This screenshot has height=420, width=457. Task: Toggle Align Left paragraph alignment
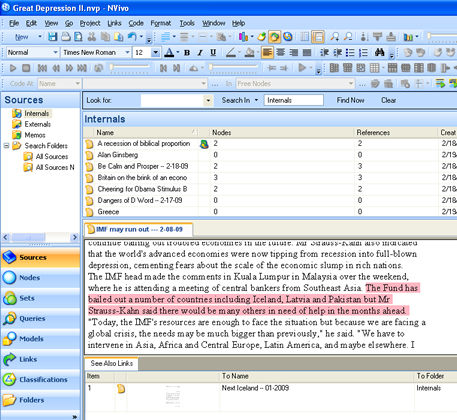pos(267,52)
